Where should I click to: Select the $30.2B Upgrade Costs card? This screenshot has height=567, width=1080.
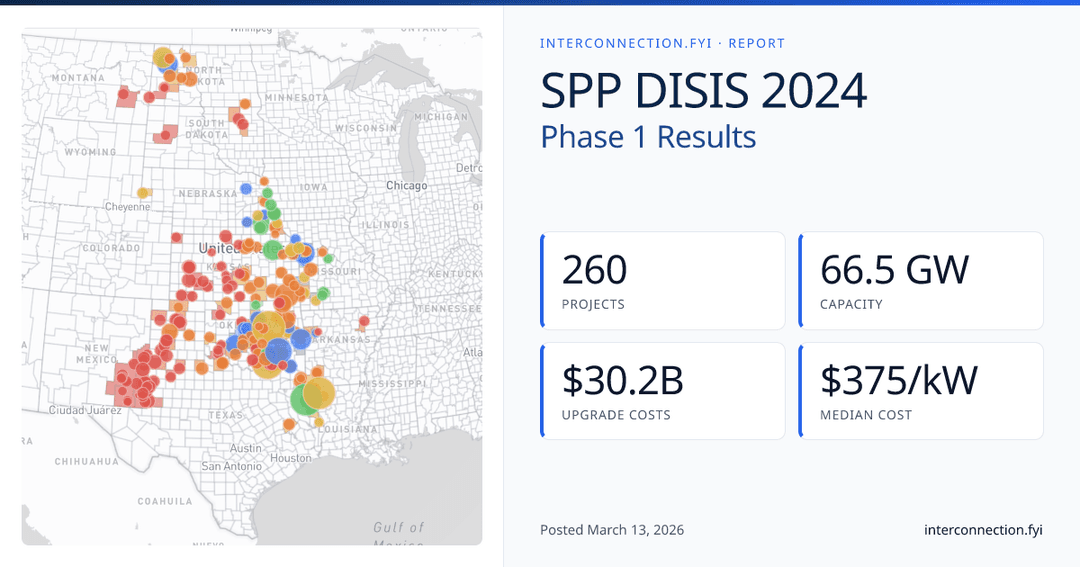[663, 391]
